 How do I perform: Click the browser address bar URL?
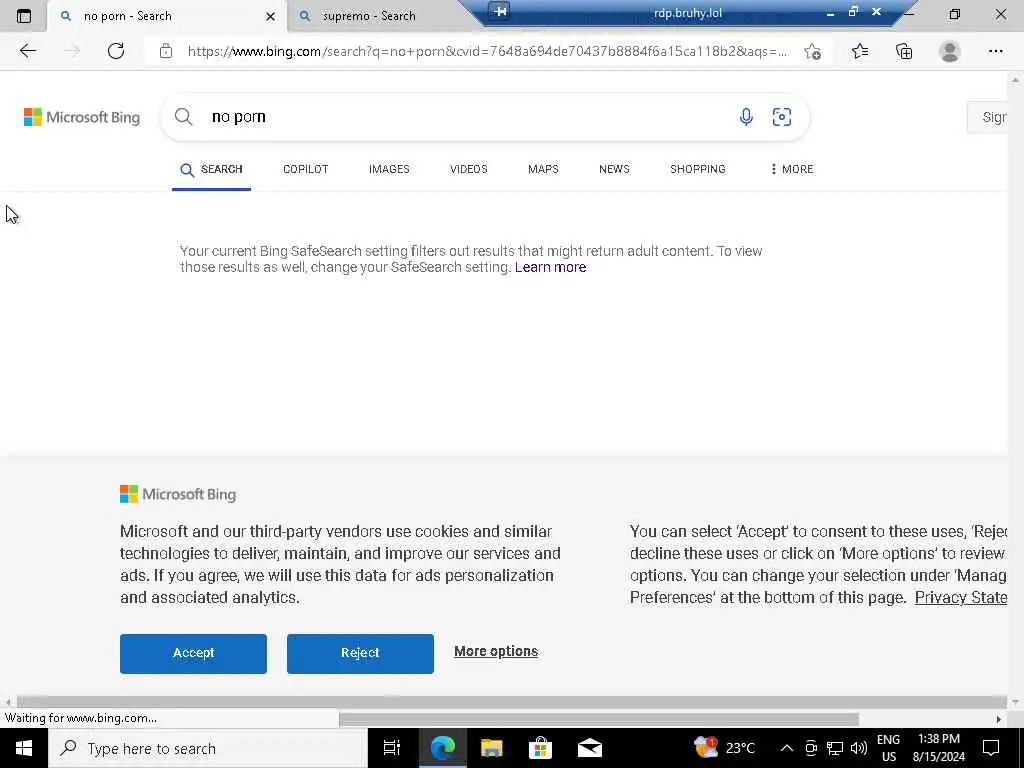[x=487, y=51]
